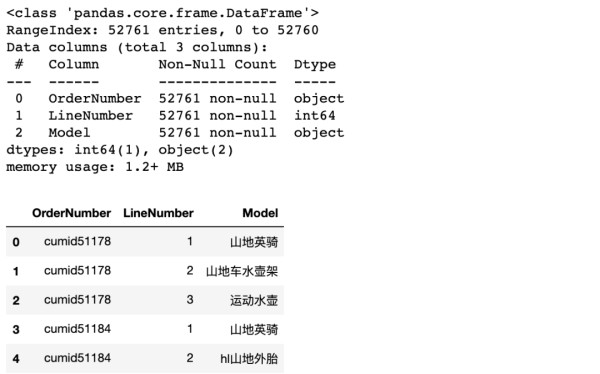Viewport: 600px width, 374px height.
Task: Click the 山地英骑 cell in row 0
Action: coord(254,242)
